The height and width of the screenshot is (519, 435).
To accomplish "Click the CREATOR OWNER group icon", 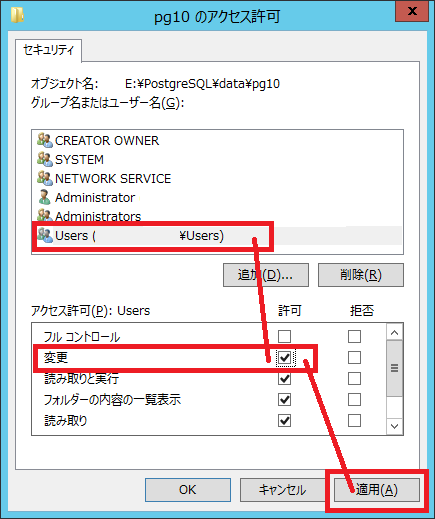I will click(x=45, y=140).
